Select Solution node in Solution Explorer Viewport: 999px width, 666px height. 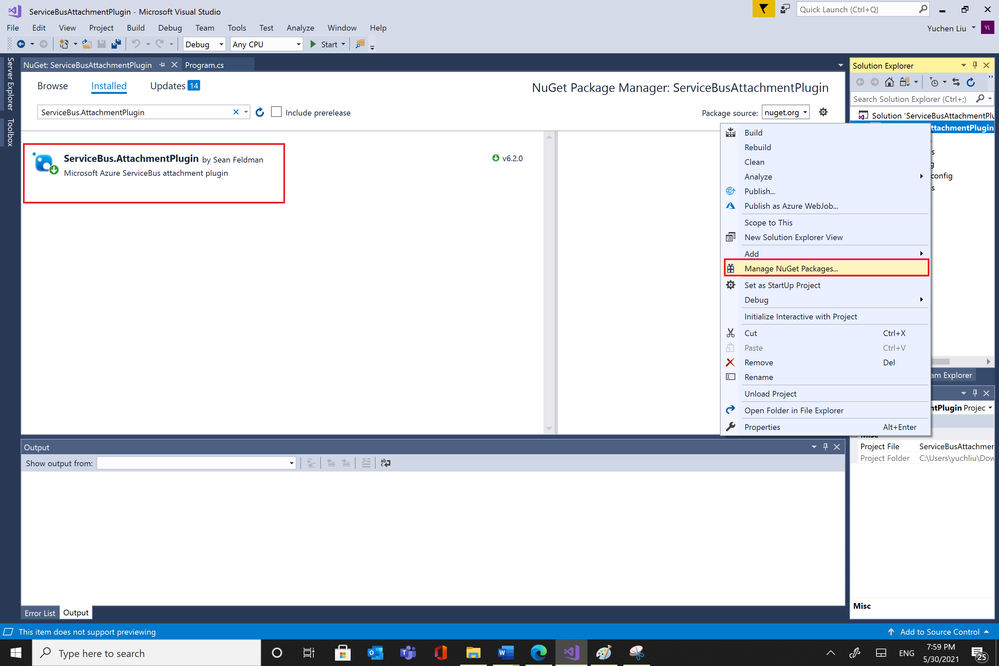925,115
